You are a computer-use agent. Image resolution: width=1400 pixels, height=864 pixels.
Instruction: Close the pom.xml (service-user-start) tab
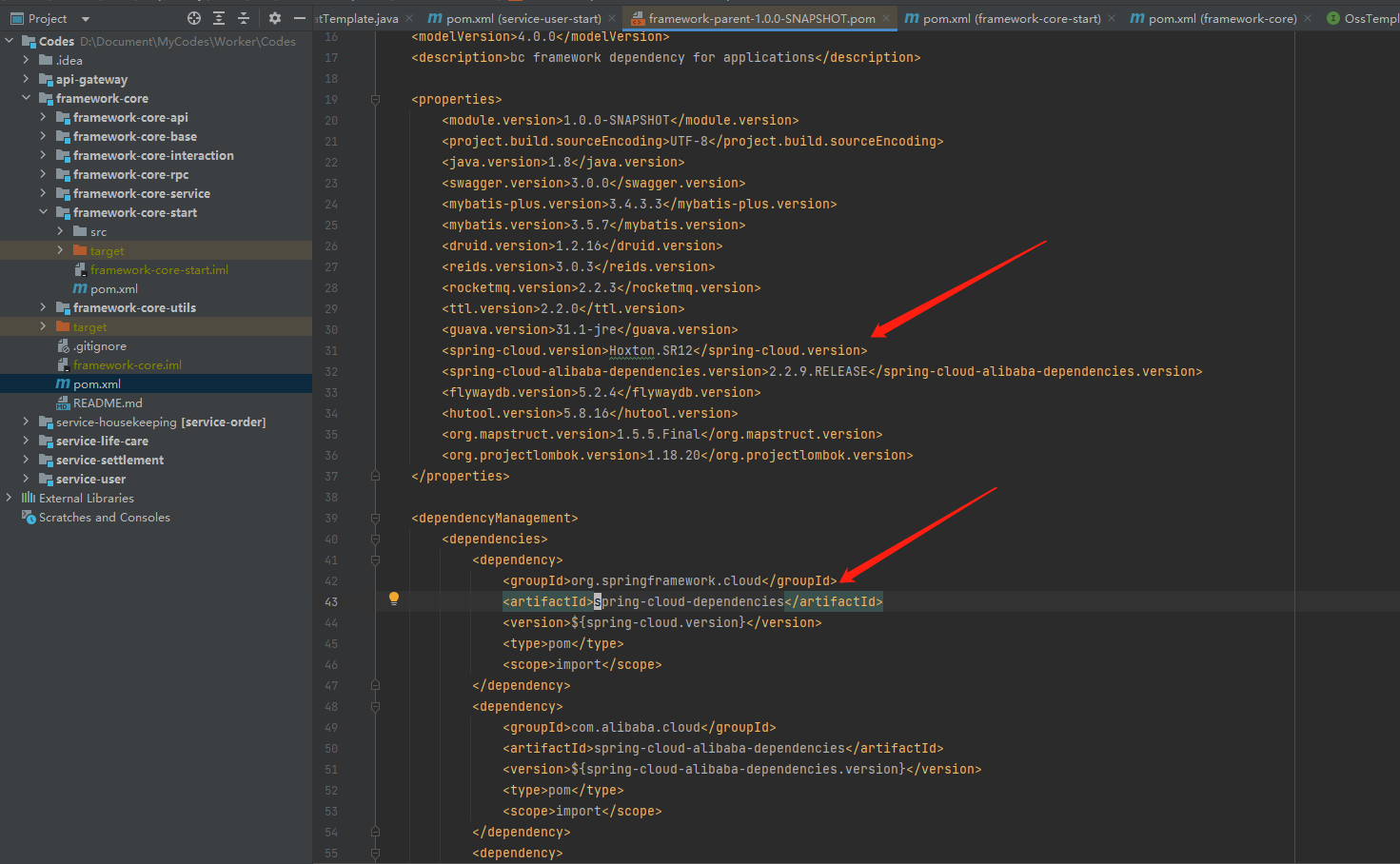coord(612,18)
